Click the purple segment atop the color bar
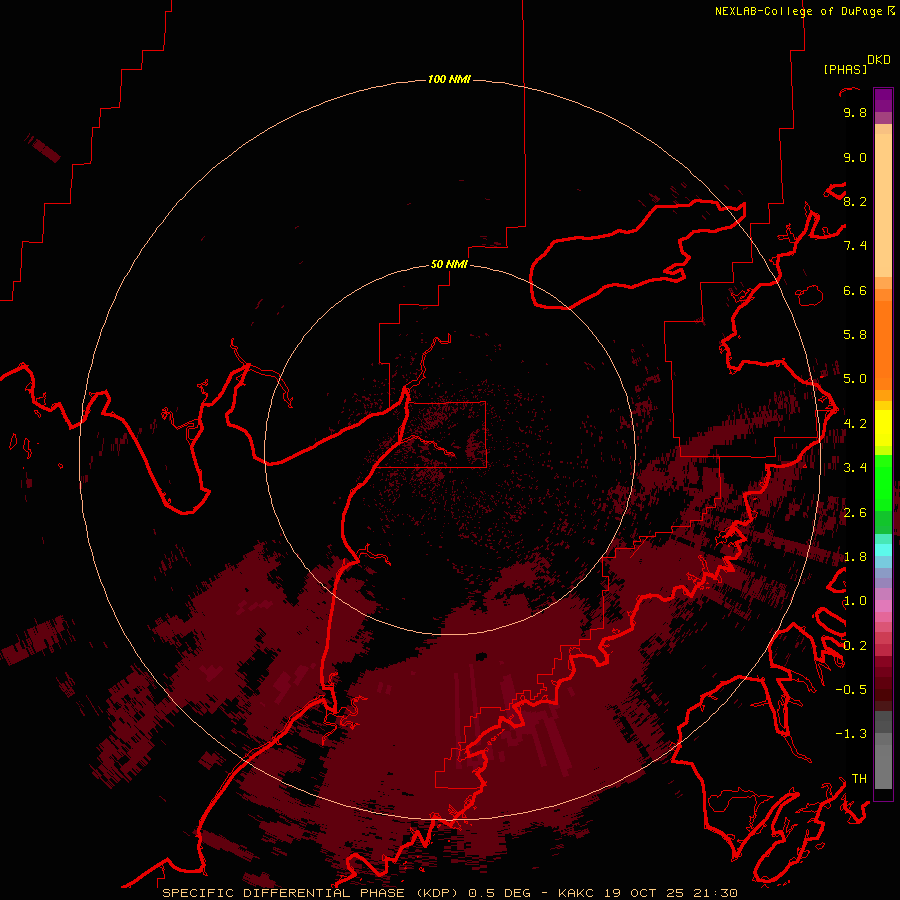 tap(883, 100)
